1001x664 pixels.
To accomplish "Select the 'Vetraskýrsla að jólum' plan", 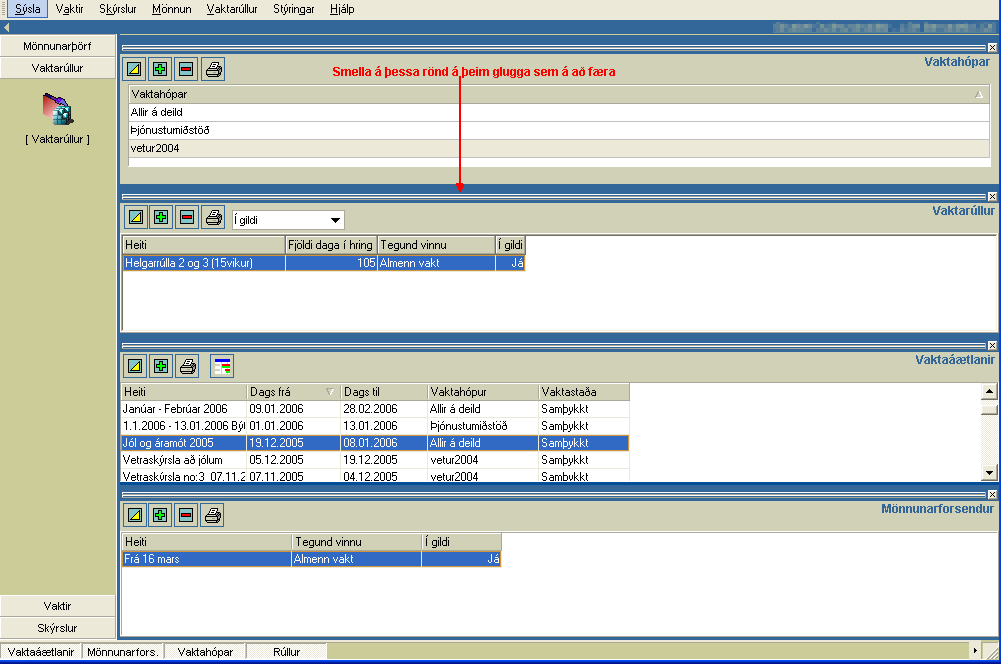I will (375, 460).
